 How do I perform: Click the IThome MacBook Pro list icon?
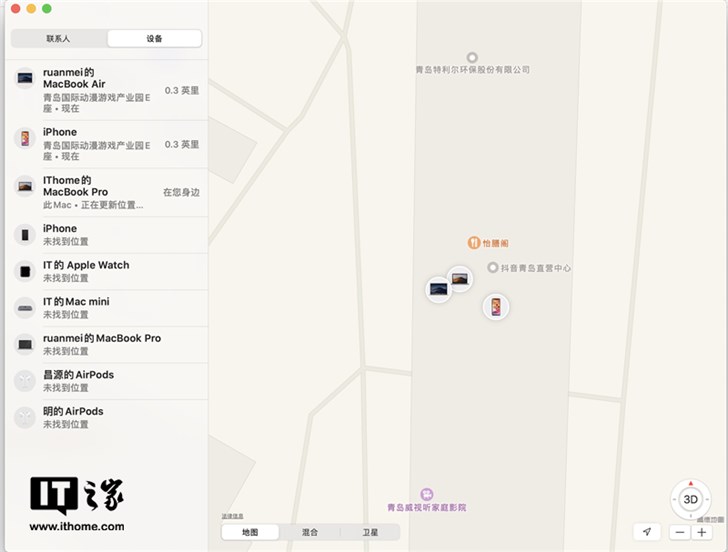pos(25,186)
